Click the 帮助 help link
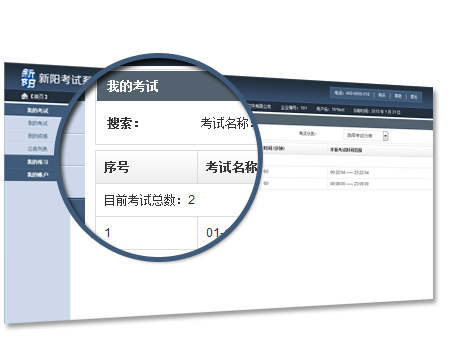The width and height of the screenshot is (474, 361). (398, 96)
